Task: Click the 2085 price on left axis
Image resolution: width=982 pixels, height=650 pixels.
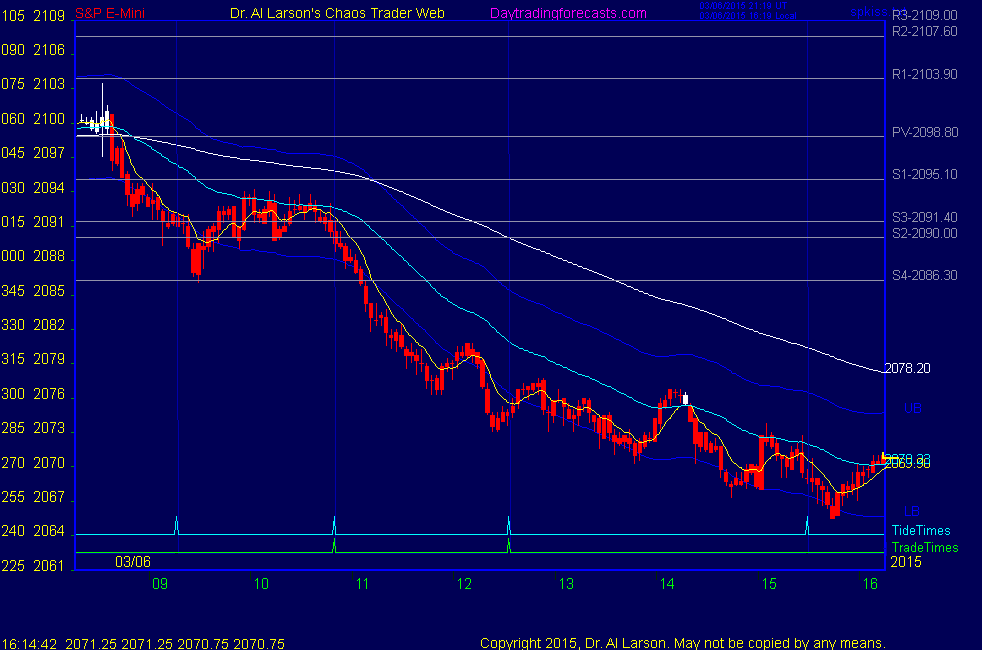Action: tap(49, 291)
